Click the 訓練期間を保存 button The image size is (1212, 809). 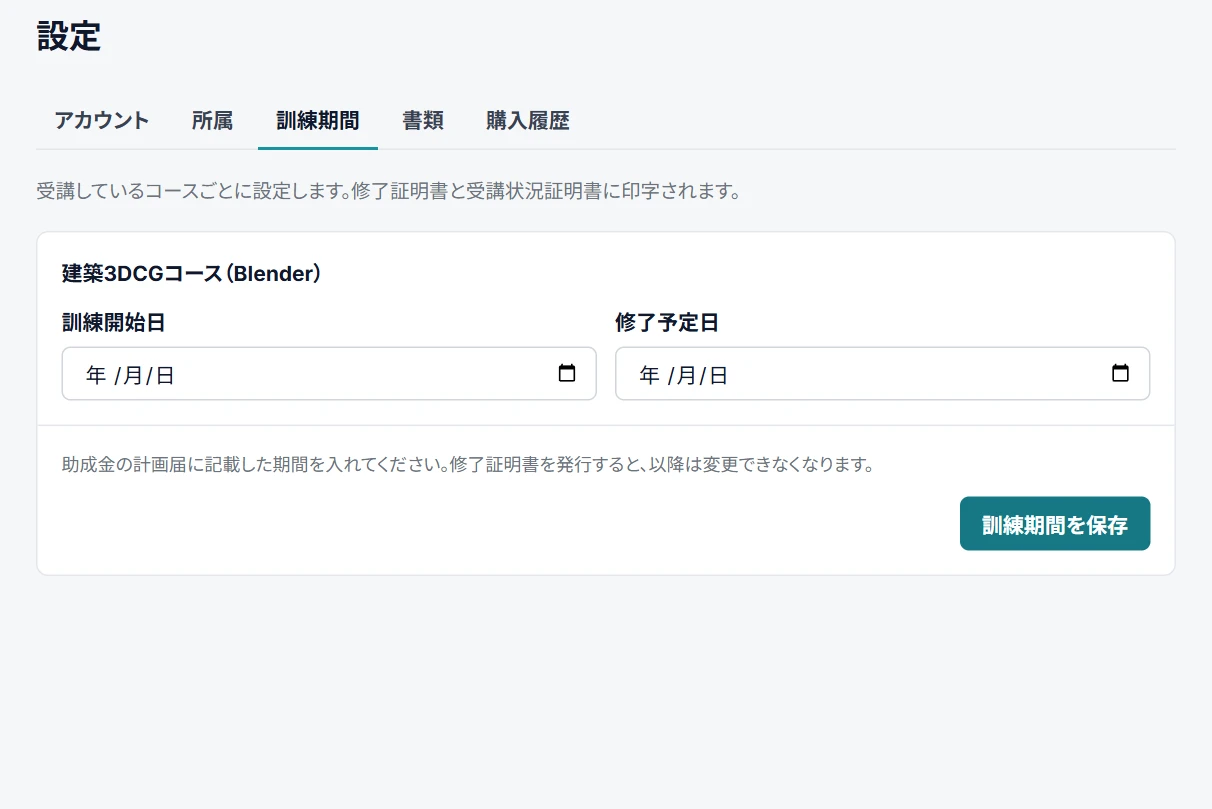tap(1055, 524)
